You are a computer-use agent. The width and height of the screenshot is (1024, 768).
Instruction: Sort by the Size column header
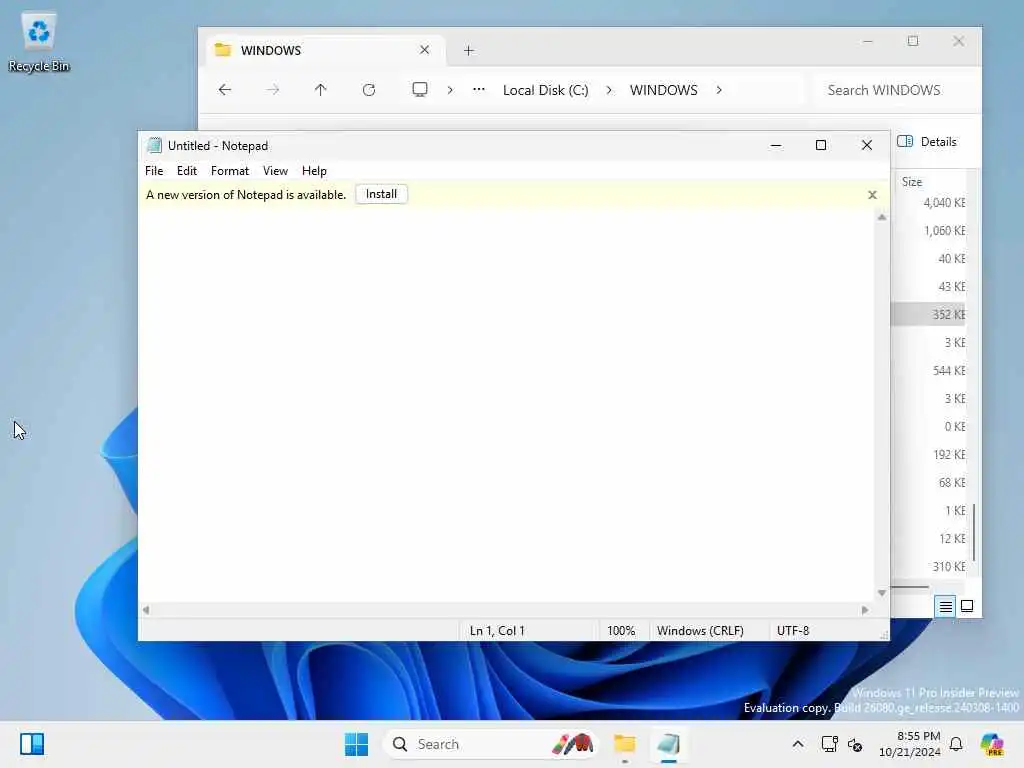click(912, 182)
